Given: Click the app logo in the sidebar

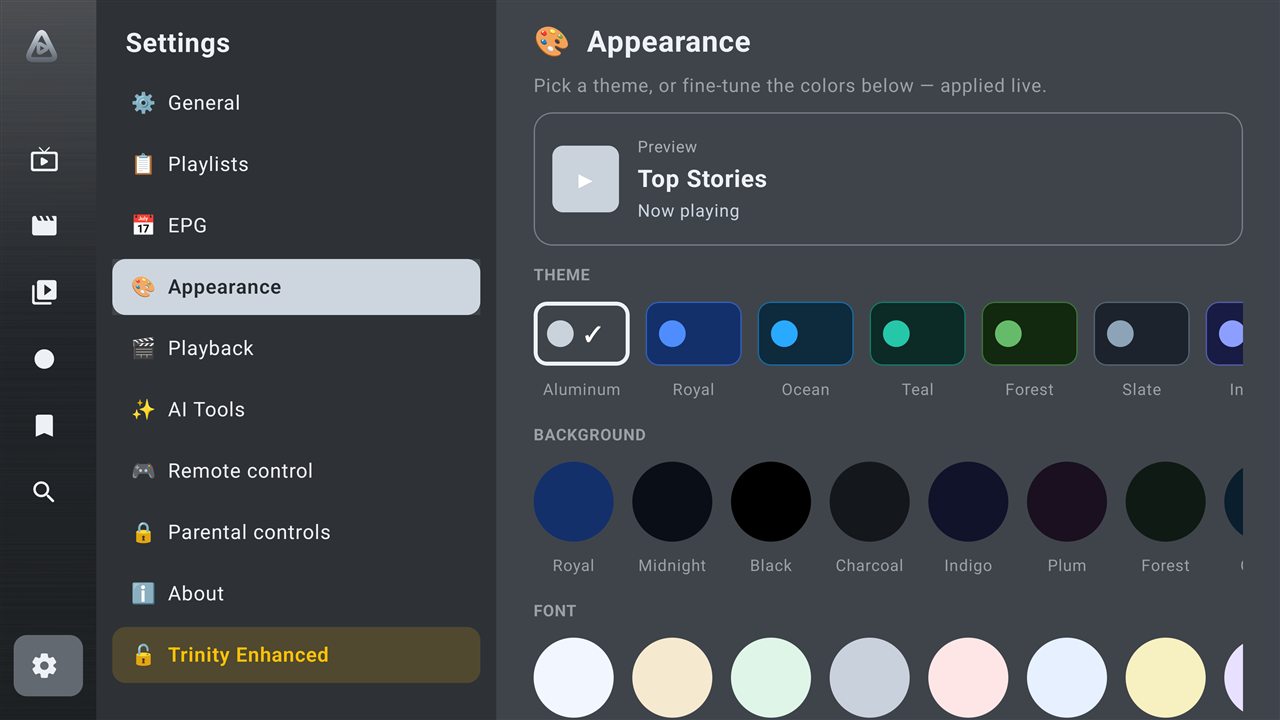Looking at the screenshot, I should [42, 46].
